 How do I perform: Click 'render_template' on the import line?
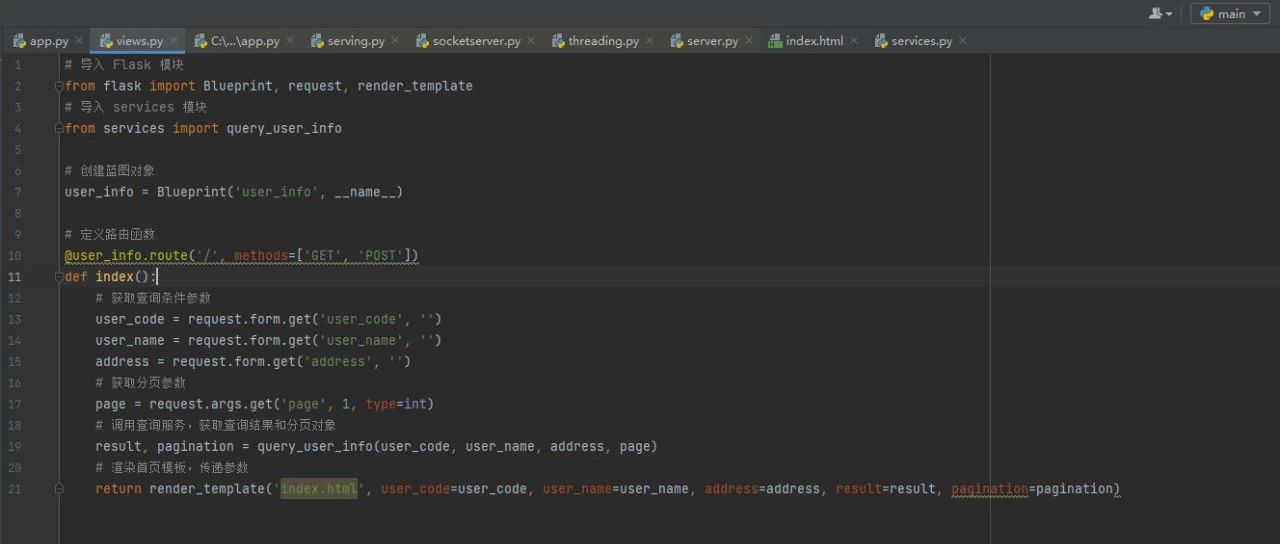[x=415, y=86]
